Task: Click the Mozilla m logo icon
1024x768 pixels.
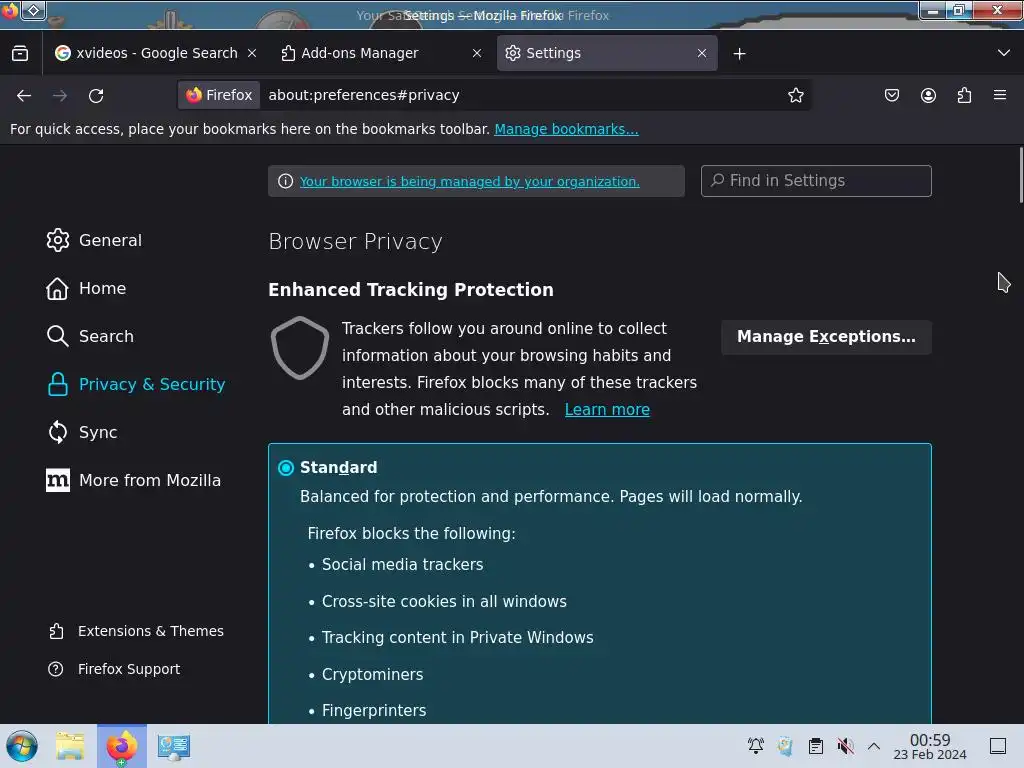Action: (x=57, y=481)
